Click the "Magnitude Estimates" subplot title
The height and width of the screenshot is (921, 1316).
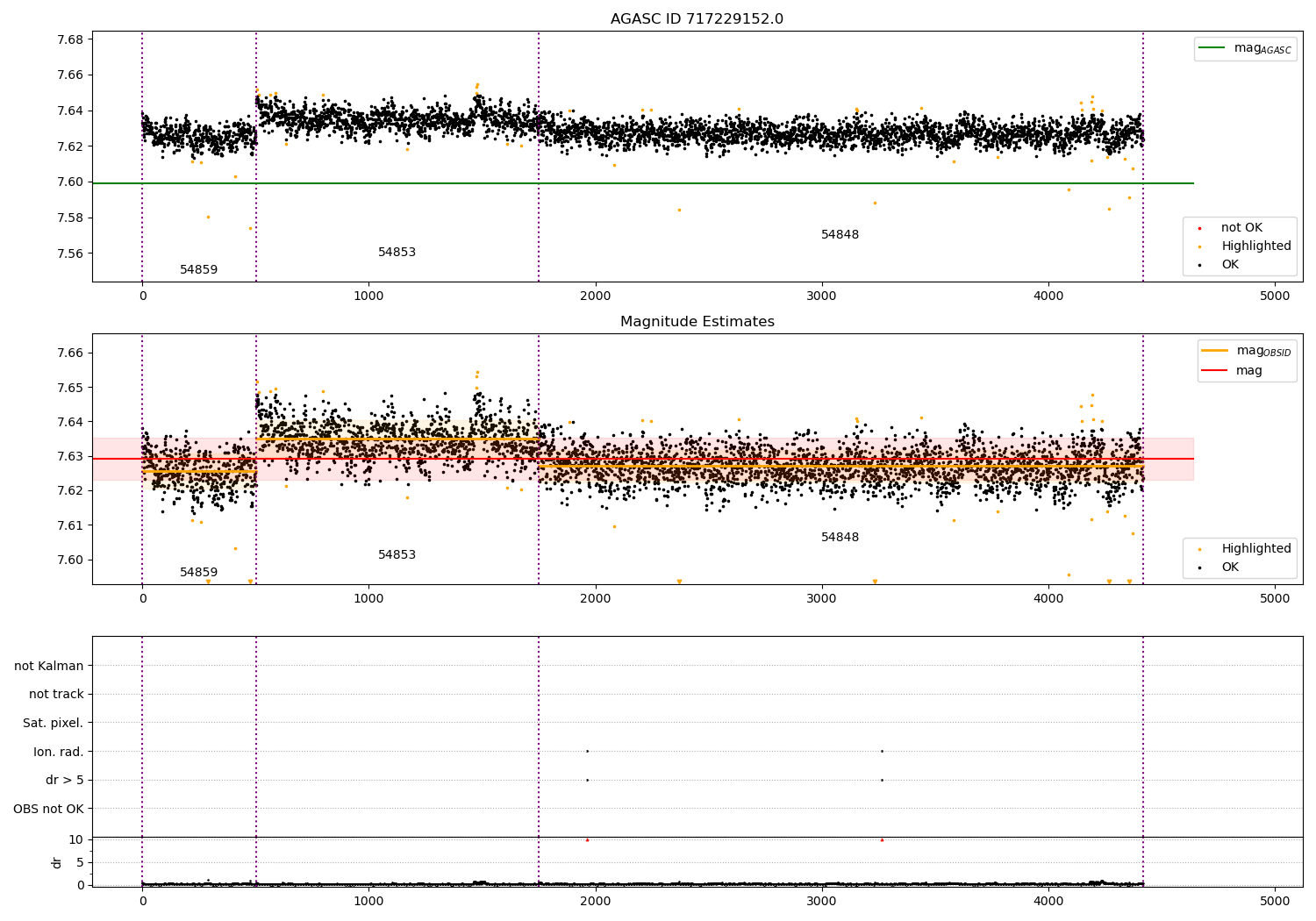[697, 322]
